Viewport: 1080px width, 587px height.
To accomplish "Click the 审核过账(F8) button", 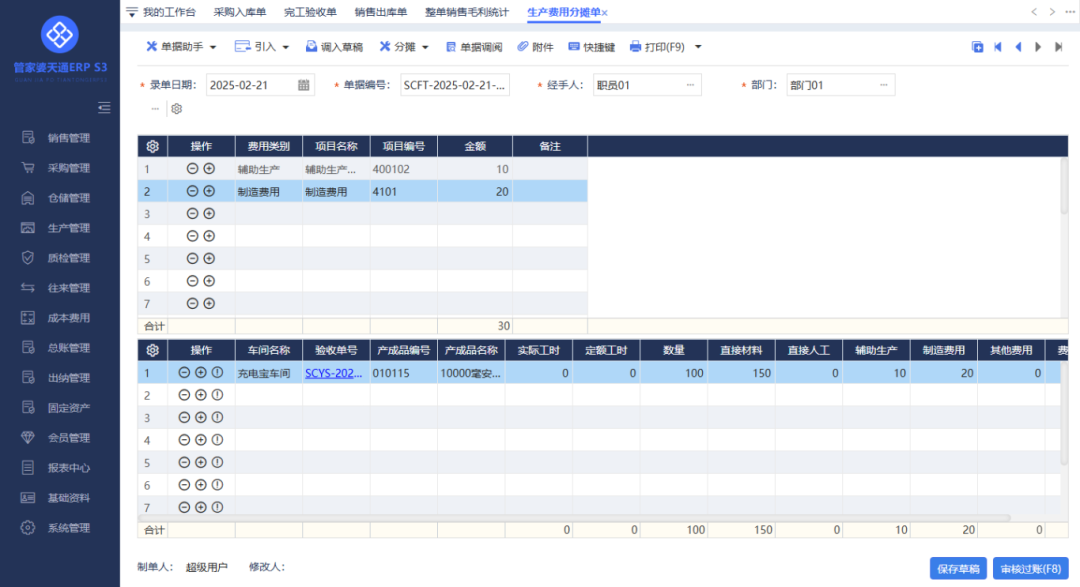I will tap(1030, 568).
